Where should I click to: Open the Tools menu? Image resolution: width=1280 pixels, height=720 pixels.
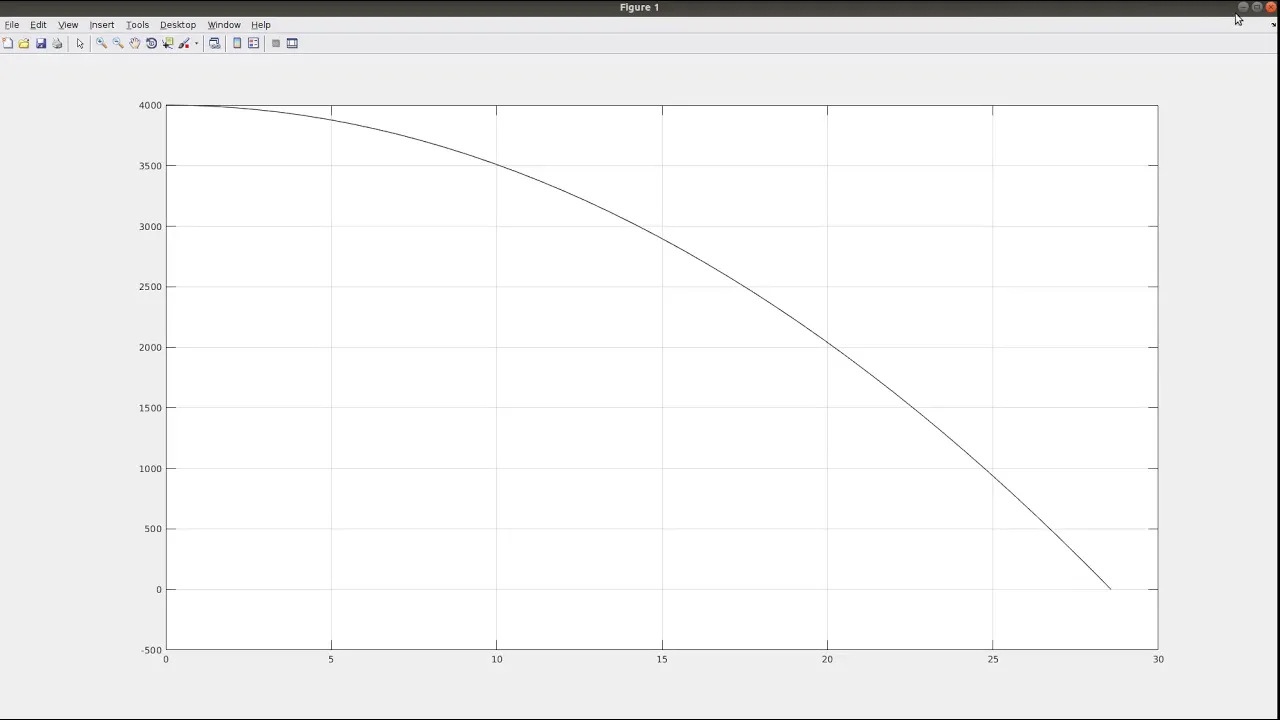tap(137, 24)
